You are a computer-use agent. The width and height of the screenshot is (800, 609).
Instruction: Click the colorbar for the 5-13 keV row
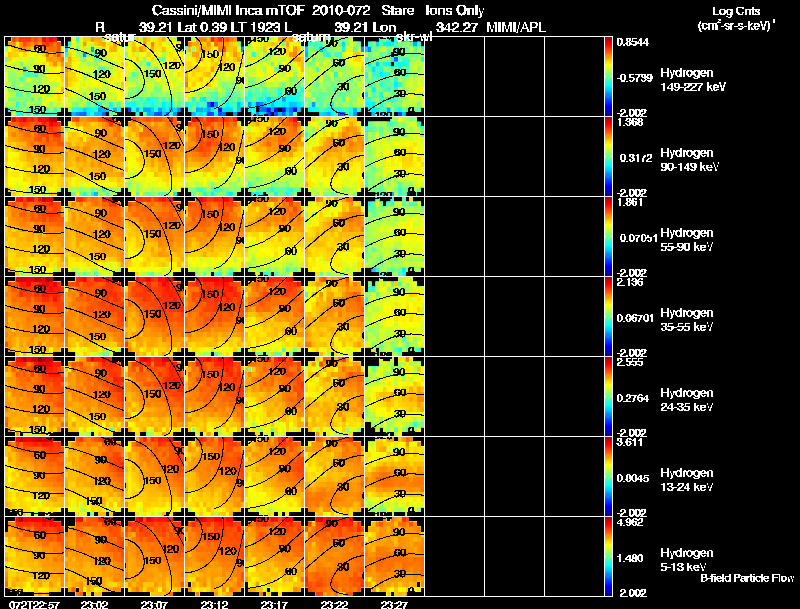coord(608,556)
